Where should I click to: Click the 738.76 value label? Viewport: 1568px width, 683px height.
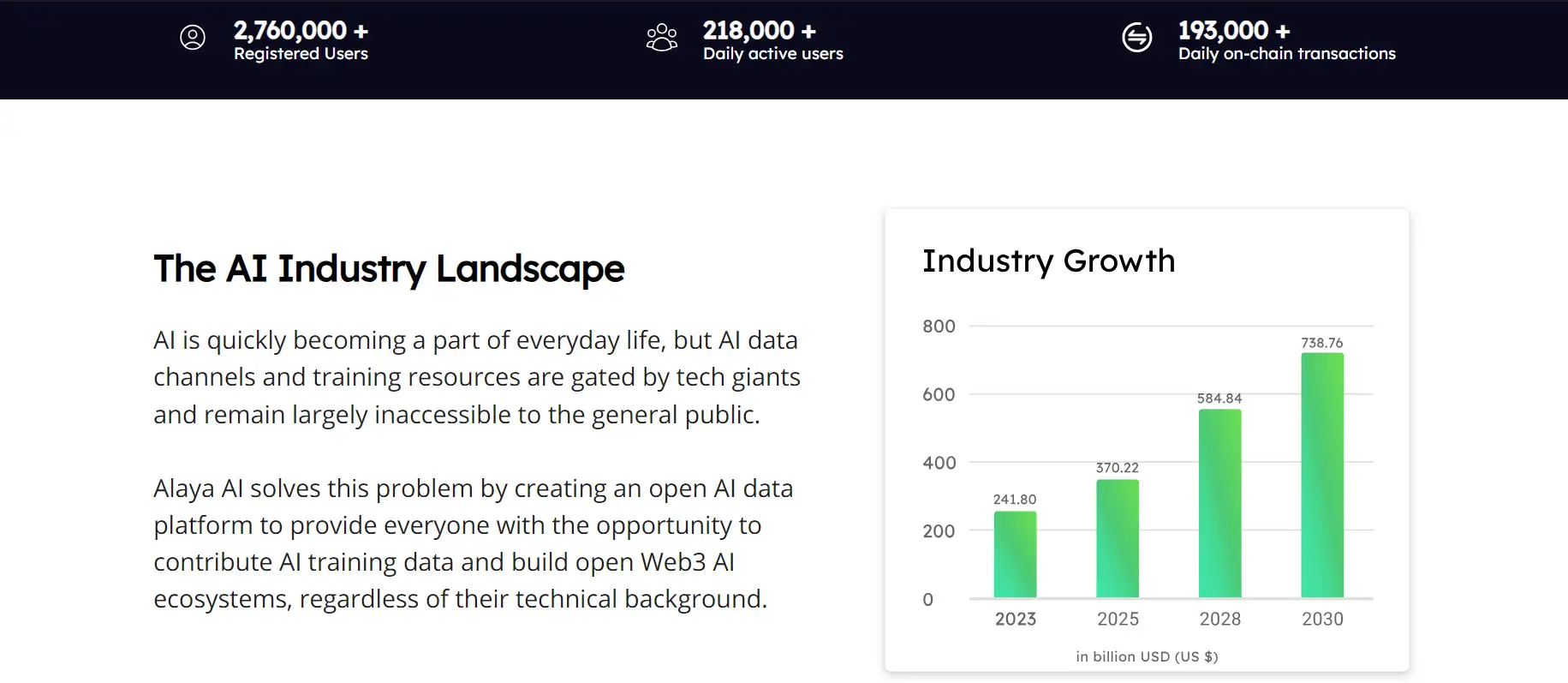[x=1322, y=343]
